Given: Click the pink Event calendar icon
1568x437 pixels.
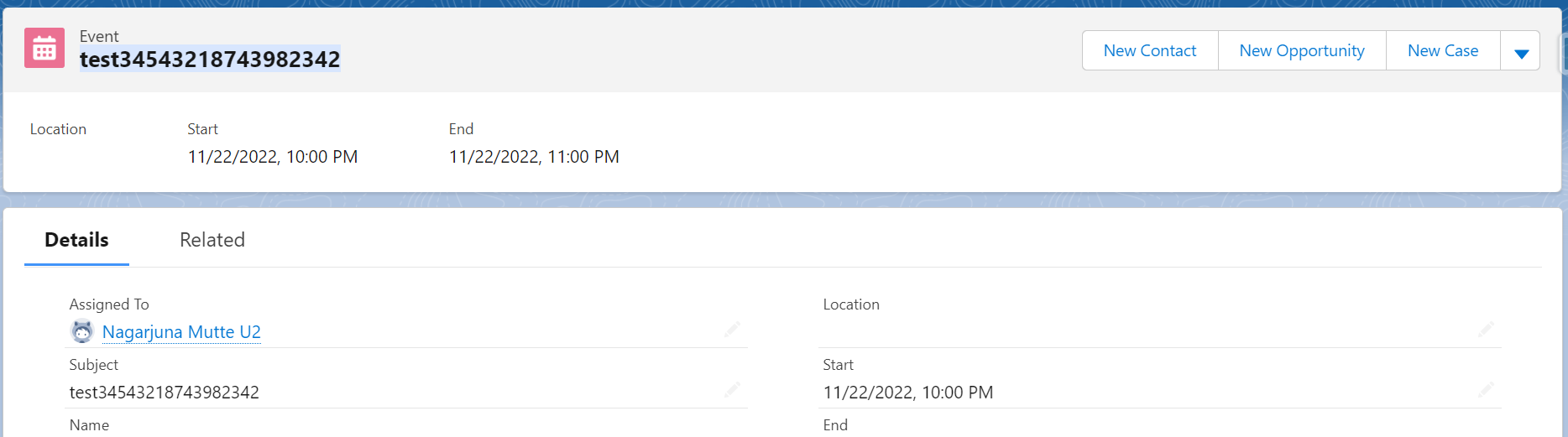Looking at the screenshot, I should click(x=44, y=49).
